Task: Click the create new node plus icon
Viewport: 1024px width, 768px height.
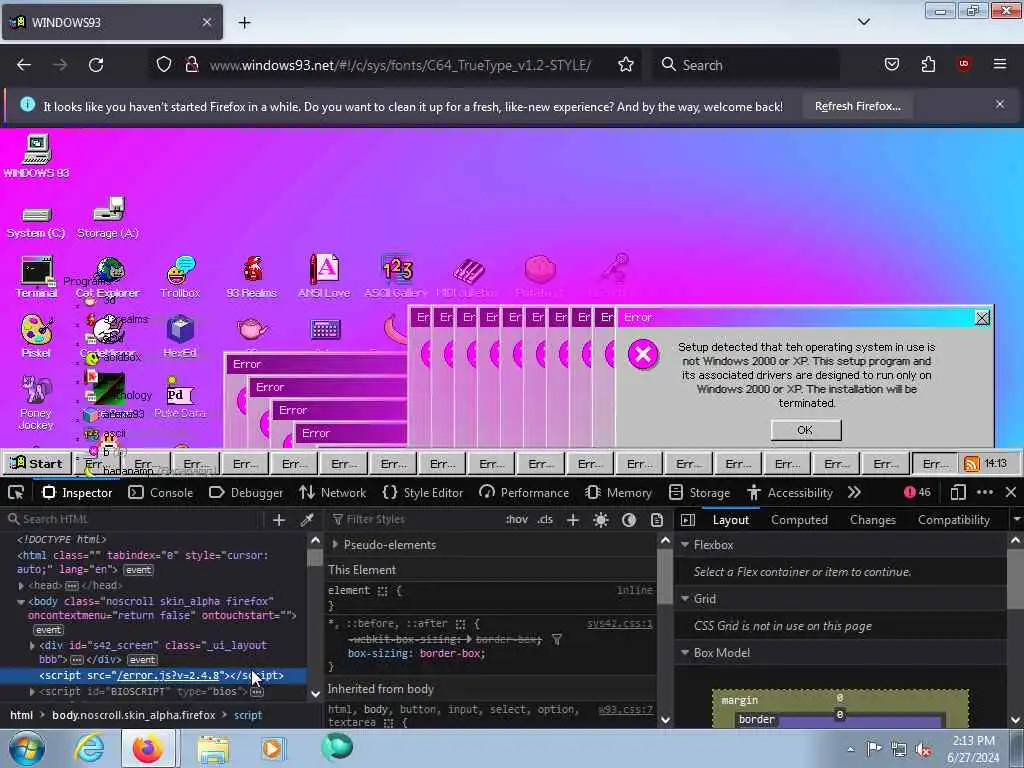Action: click(x=279, y=520)
